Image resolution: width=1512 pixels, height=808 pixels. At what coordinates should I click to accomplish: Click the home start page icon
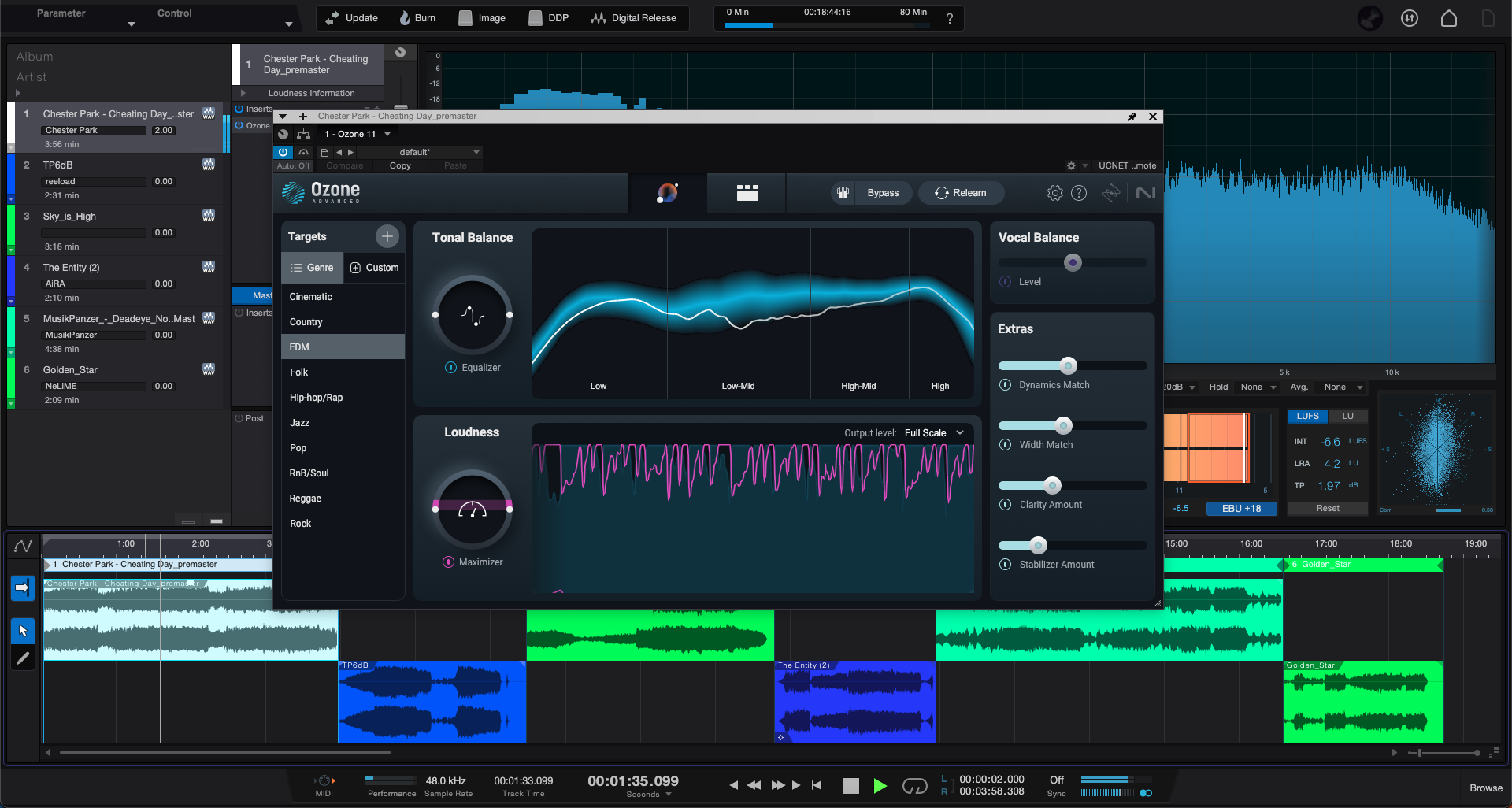point(1449,18)
